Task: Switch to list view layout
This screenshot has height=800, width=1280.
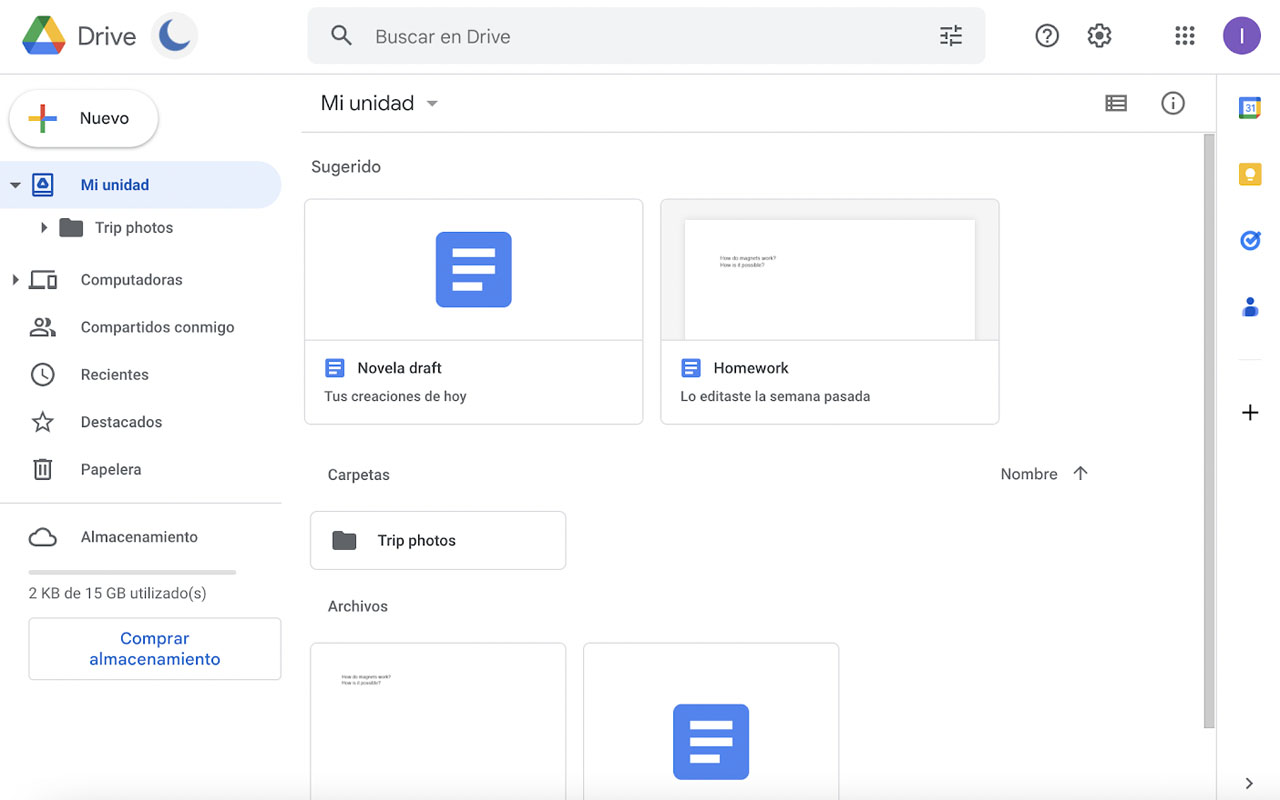Action: 1116,103
